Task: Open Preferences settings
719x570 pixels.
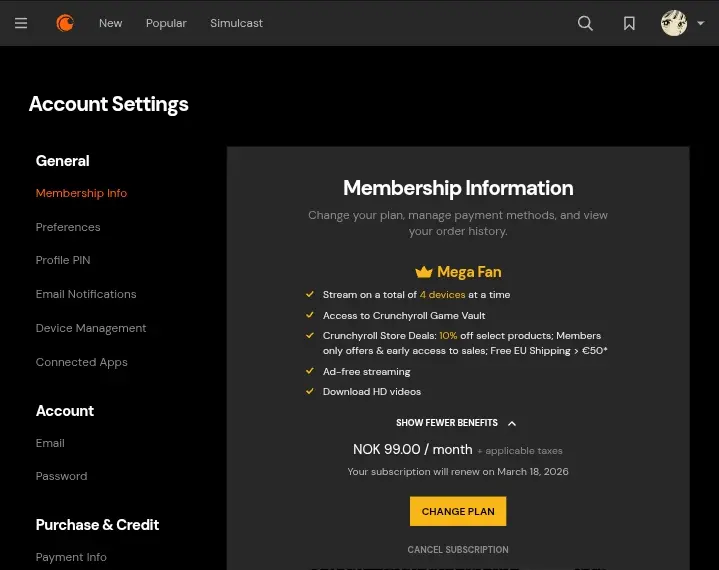Action: [x=68, y=227]
